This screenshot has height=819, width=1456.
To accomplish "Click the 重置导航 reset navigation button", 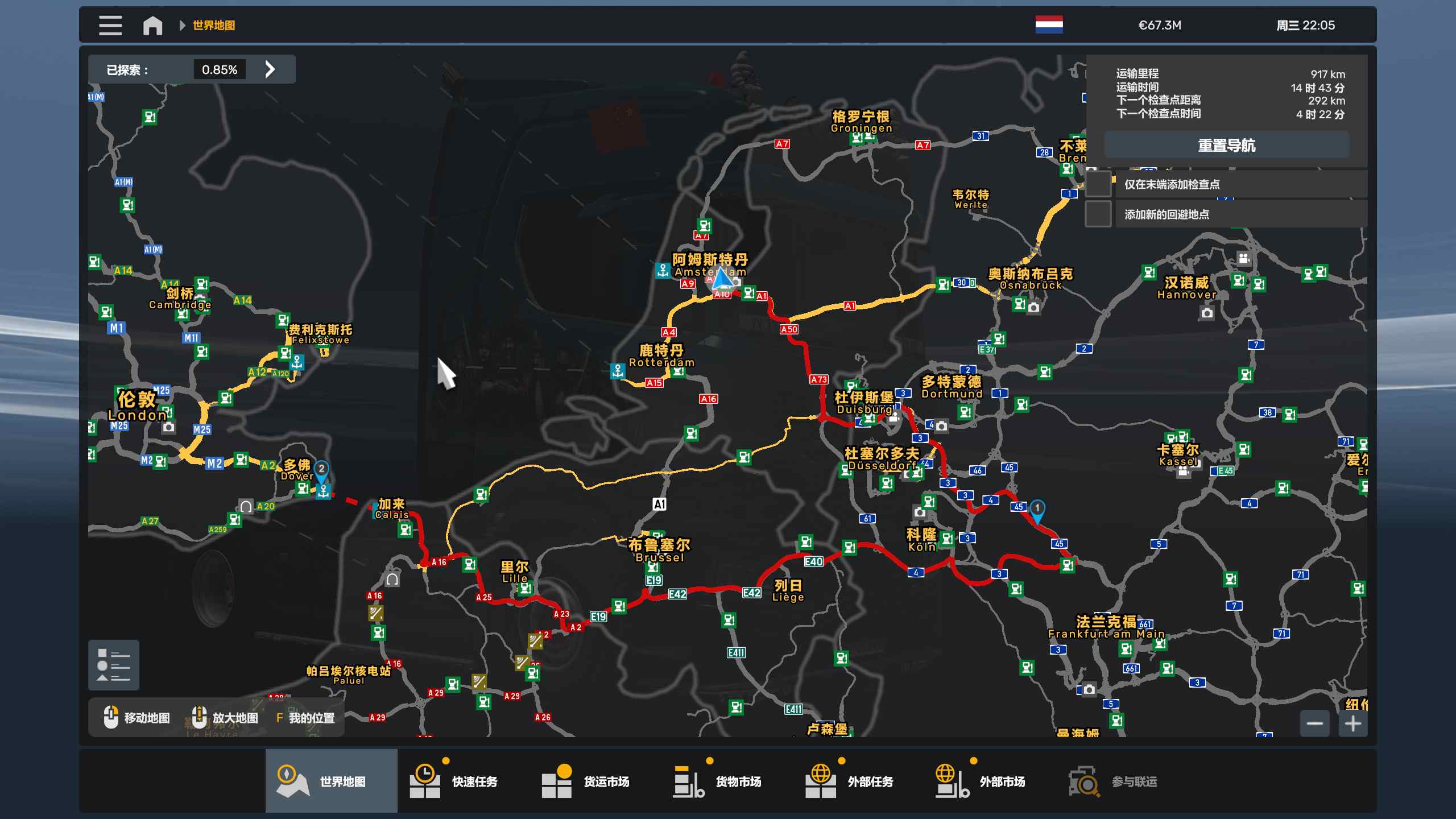I will 1227,146.
